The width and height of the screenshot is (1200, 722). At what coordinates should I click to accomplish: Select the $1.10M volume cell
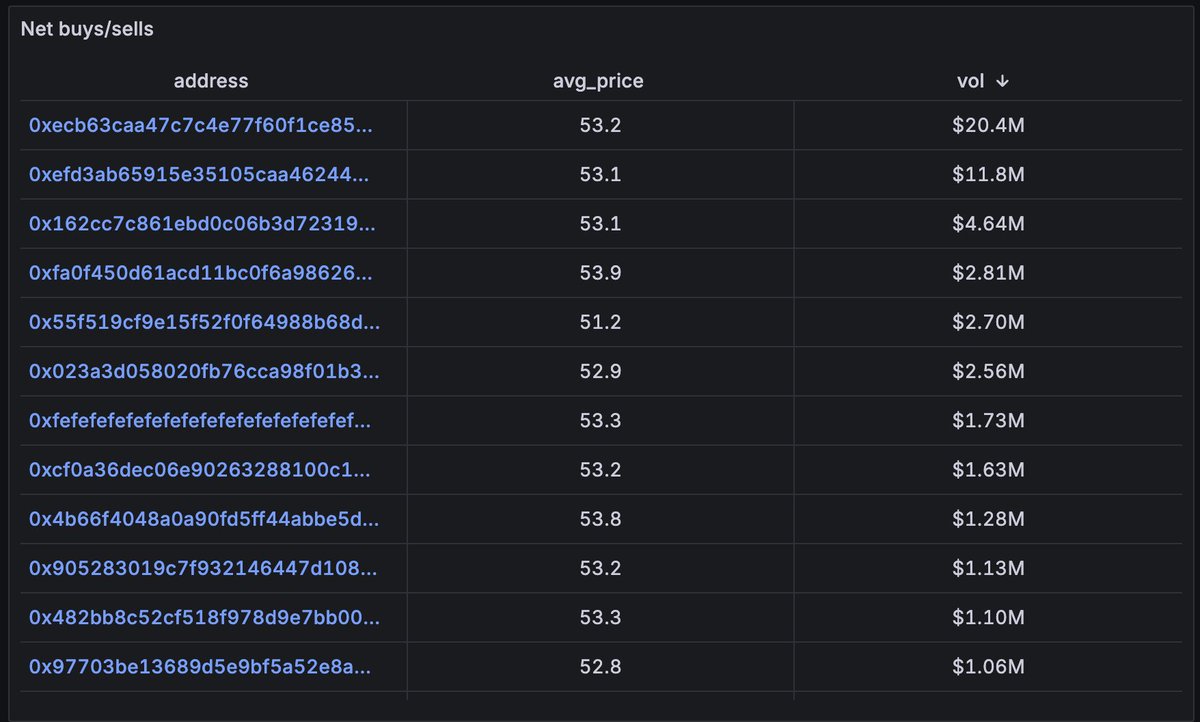(x=988, y=617)
